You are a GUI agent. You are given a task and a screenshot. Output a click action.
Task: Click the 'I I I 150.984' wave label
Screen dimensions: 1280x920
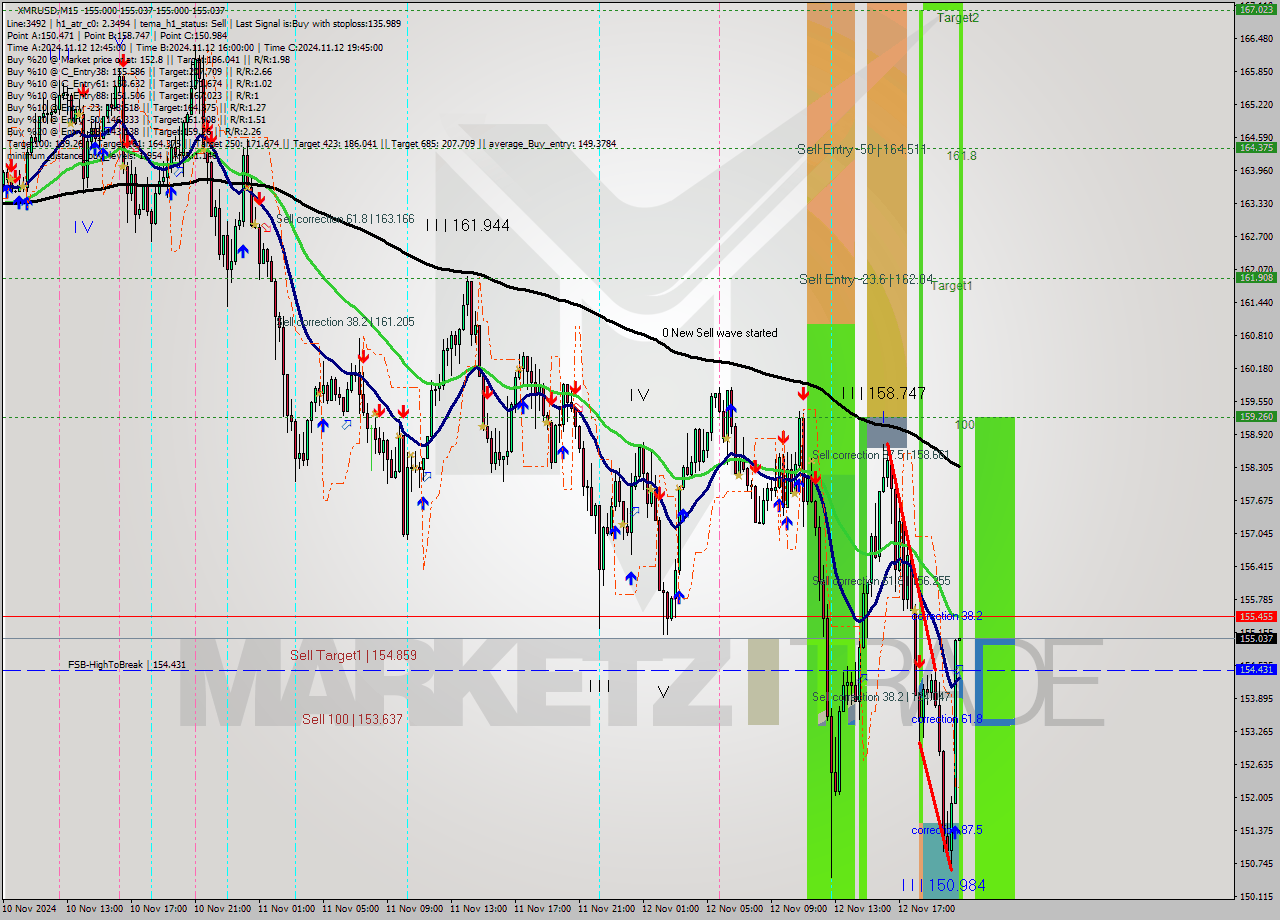coord(943,885)
